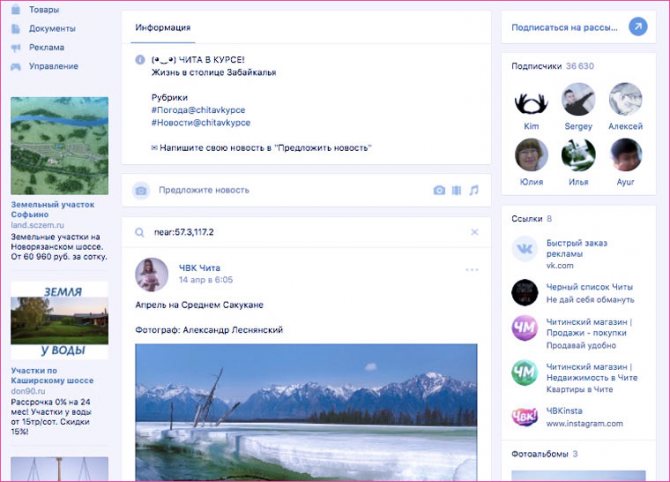Image resolution: width=670 pixels, height=482 pixels.
Task: Click Алексей's name under Подписчики
Action: pos(626,126)
